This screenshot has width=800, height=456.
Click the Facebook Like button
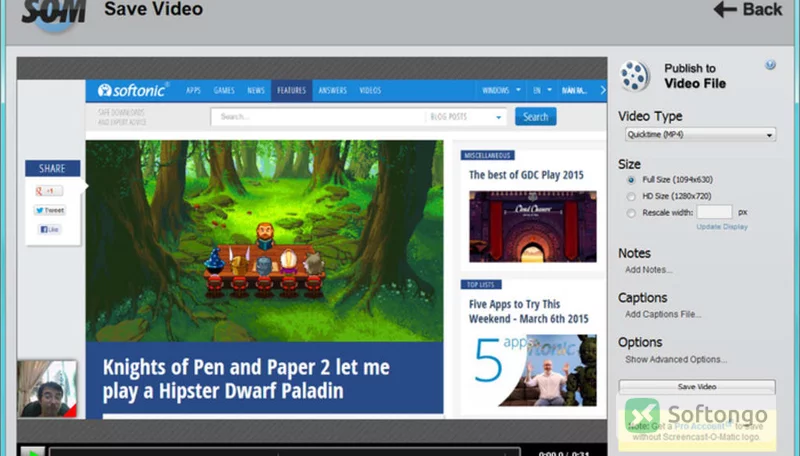pyautogui.click(x=49, y=230)
